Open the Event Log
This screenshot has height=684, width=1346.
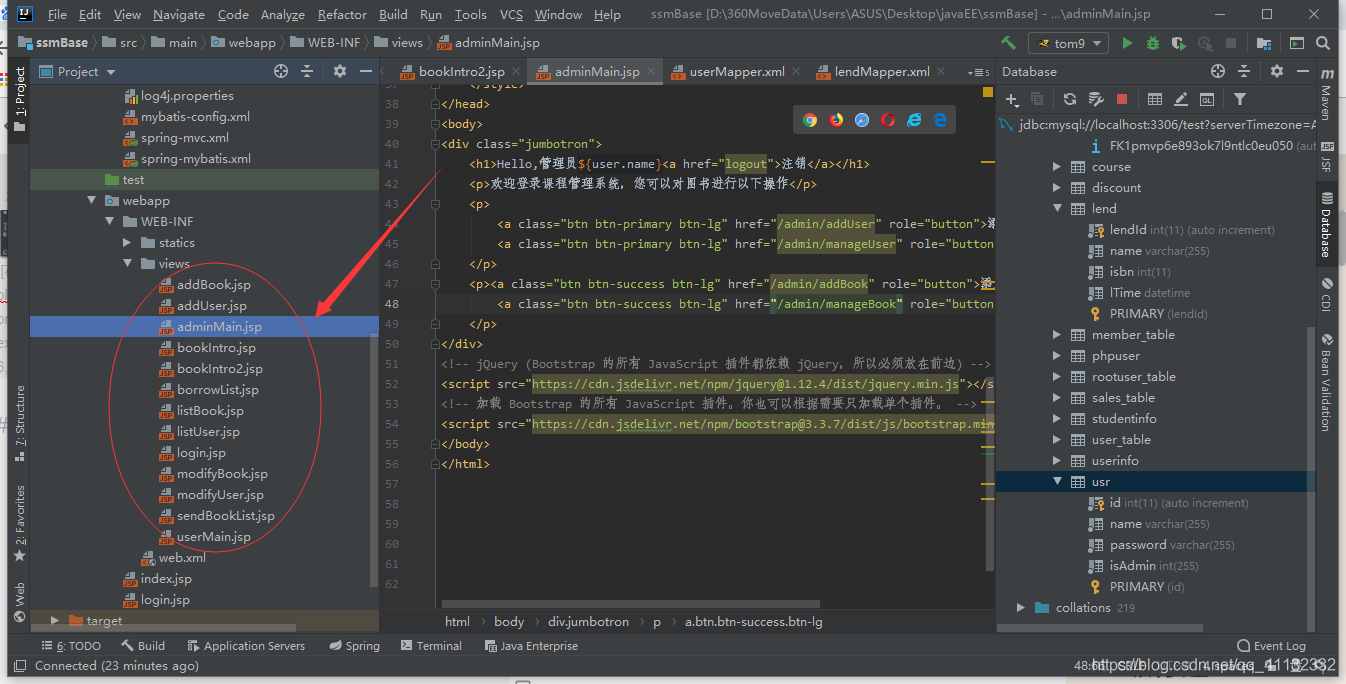[x=1271, y=646]
